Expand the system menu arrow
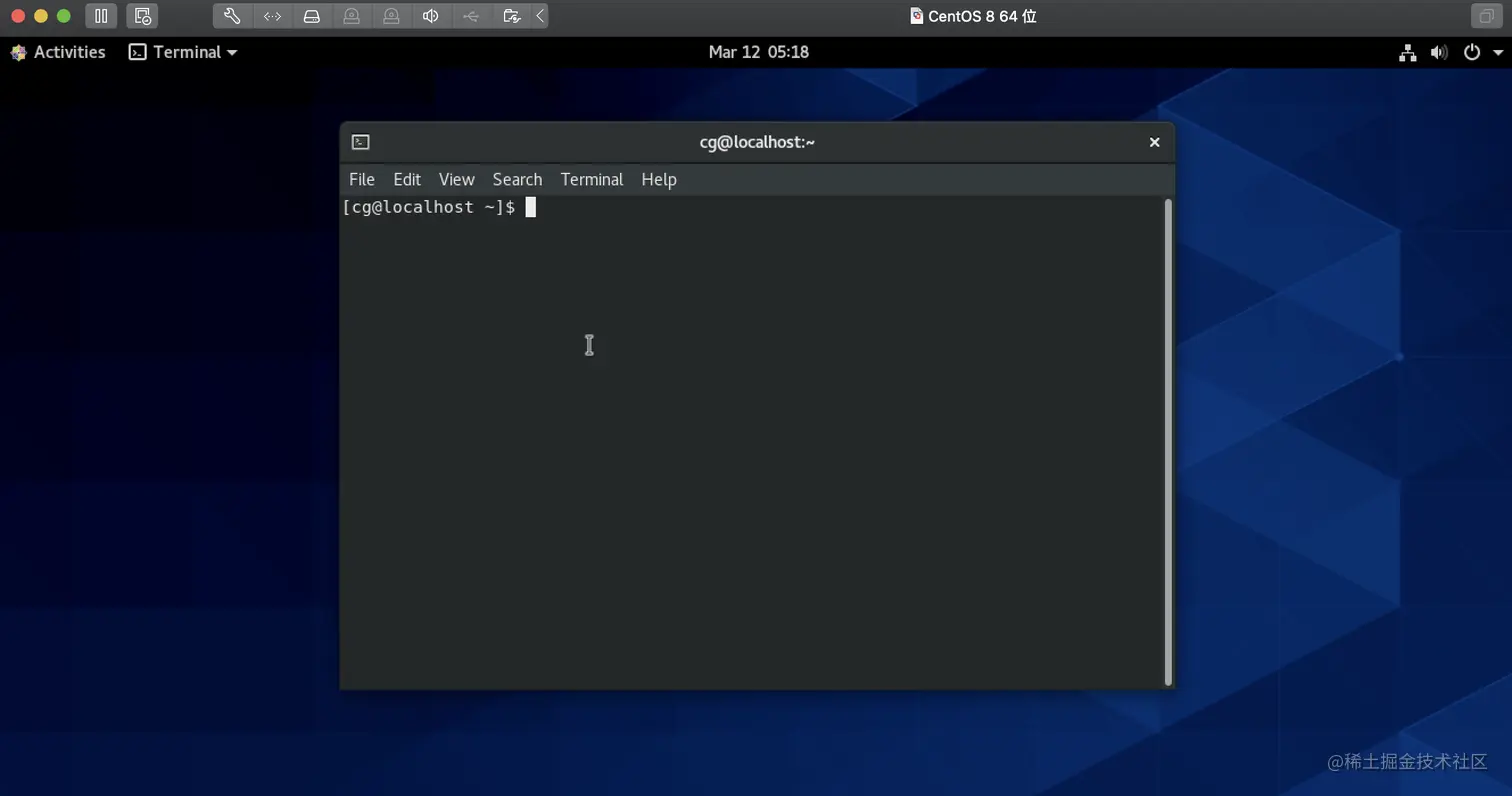The width and height of the screenshot is (1512, 796). 1498,53
